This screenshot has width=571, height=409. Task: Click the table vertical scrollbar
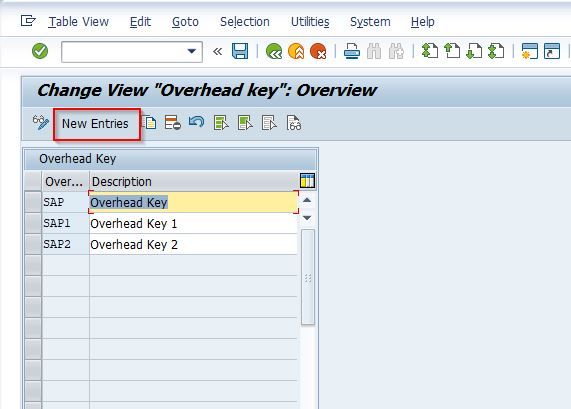pyautogui.click(x=308, y=277)
